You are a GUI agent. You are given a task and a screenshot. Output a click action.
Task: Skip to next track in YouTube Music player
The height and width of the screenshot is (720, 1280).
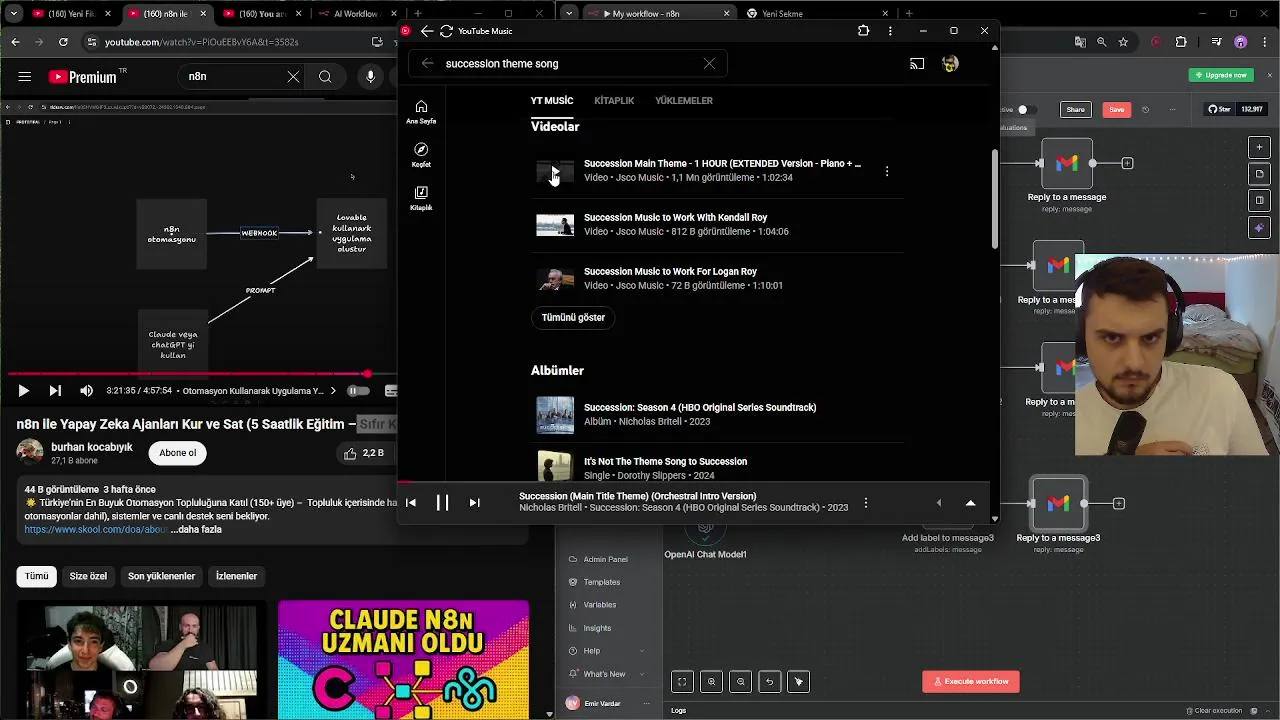click(x=475, y=503)
